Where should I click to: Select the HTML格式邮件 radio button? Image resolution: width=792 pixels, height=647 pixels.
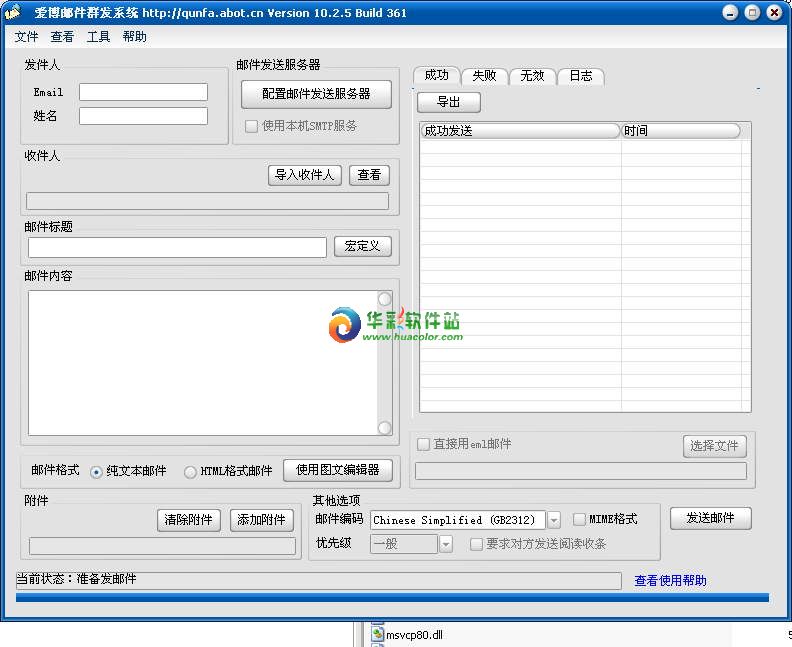pos(190,472)
